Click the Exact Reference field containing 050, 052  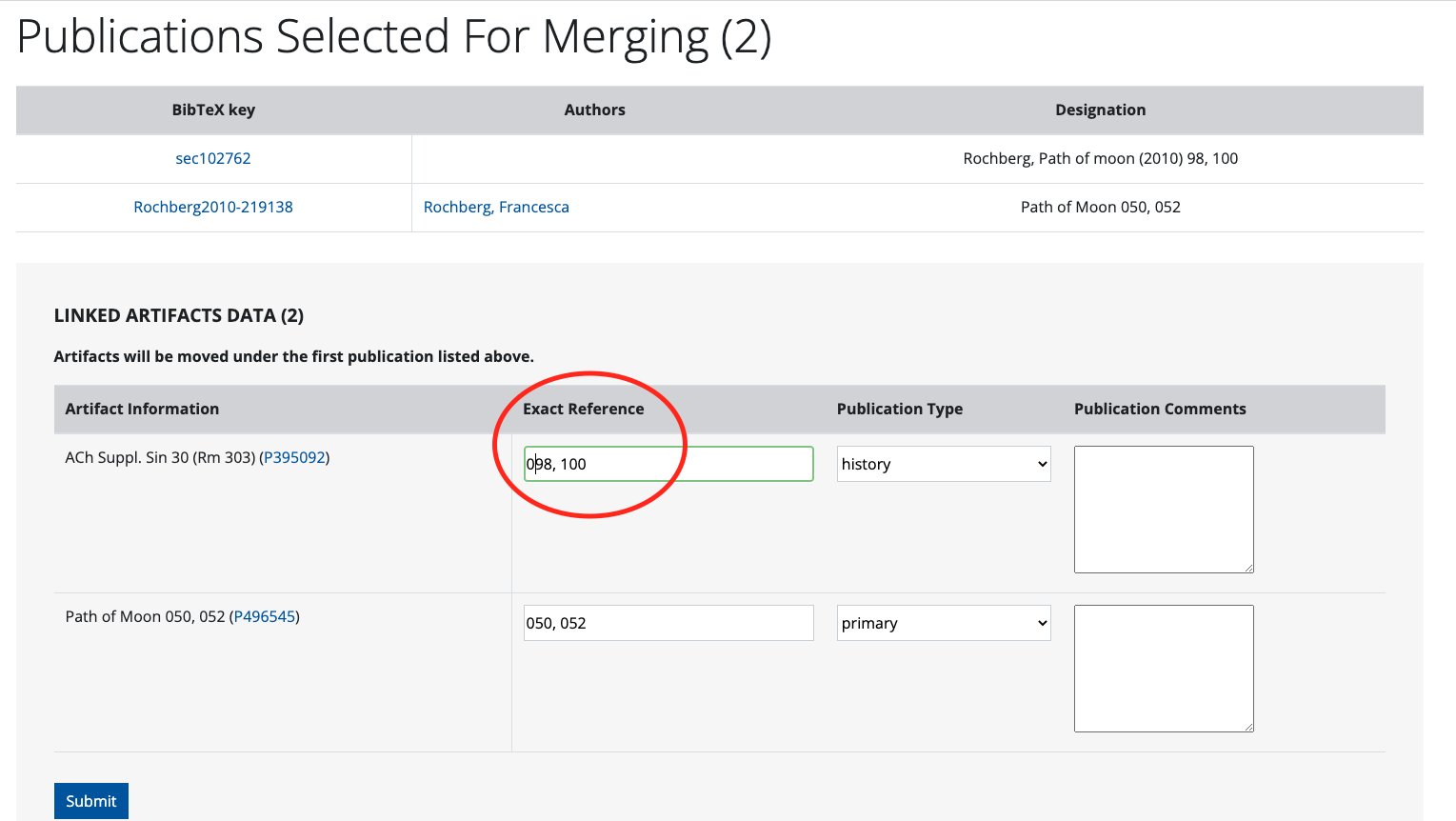668,623
